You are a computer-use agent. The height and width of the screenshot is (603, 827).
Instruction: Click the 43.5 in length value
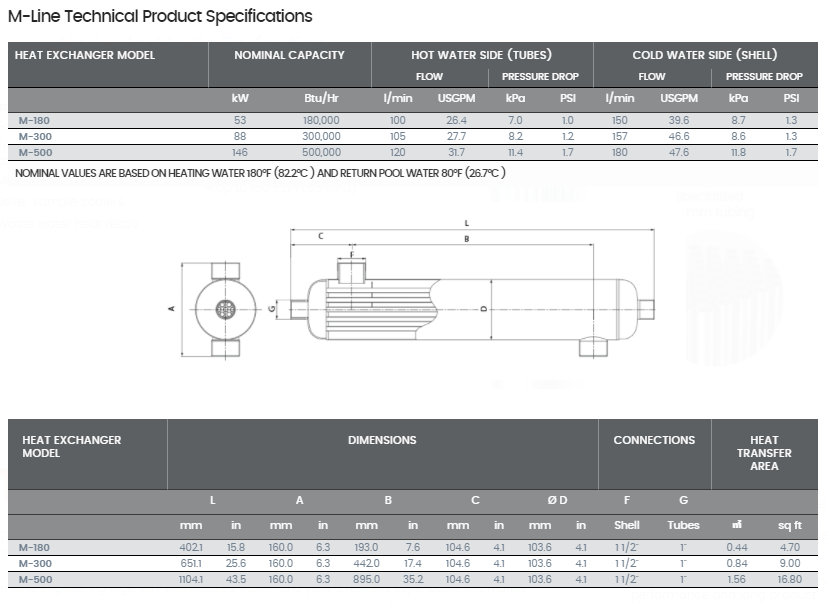pyautogui.click(x=236, y=579)
